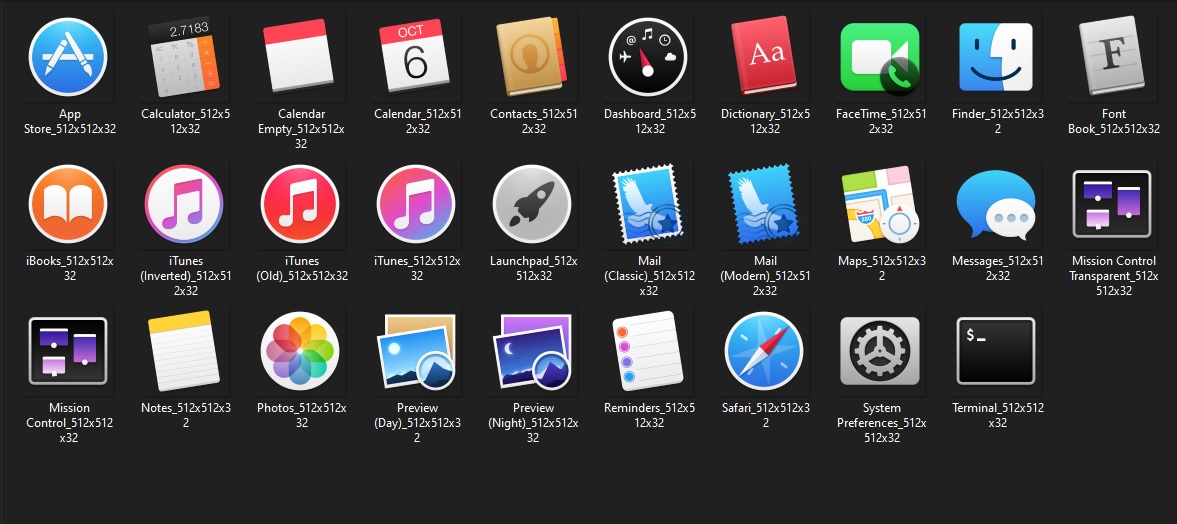Select the Photos flower icon
Image resolution: width=1177 pixels, height=524 pixels.
pos(300,351)
